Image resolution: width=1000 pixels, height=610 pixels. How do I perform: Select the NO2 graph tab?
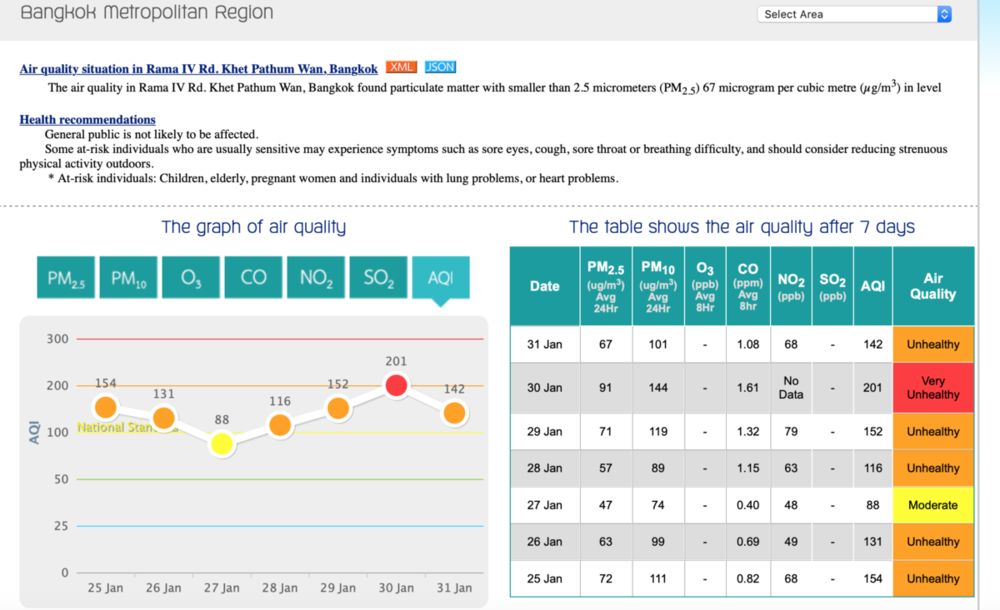pos(316,278)
